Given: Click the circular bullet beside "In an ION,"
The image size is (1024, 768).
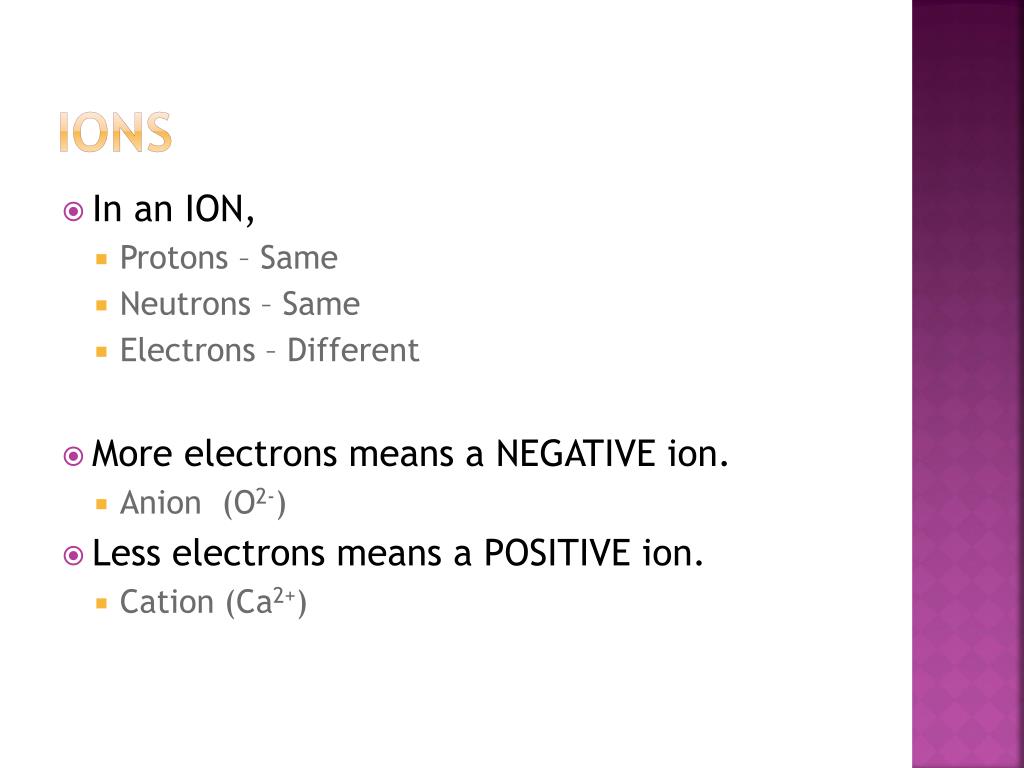Looking at the screenshot, I should [x=73, y=211].
